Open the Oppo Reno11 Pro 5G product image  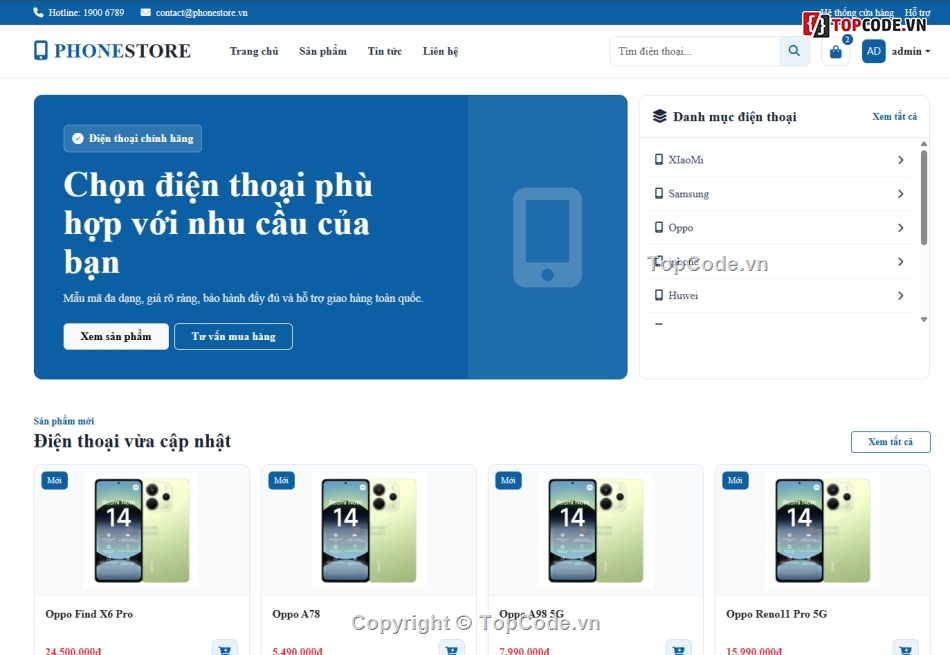pyautogui.click(x=822, y=530)
